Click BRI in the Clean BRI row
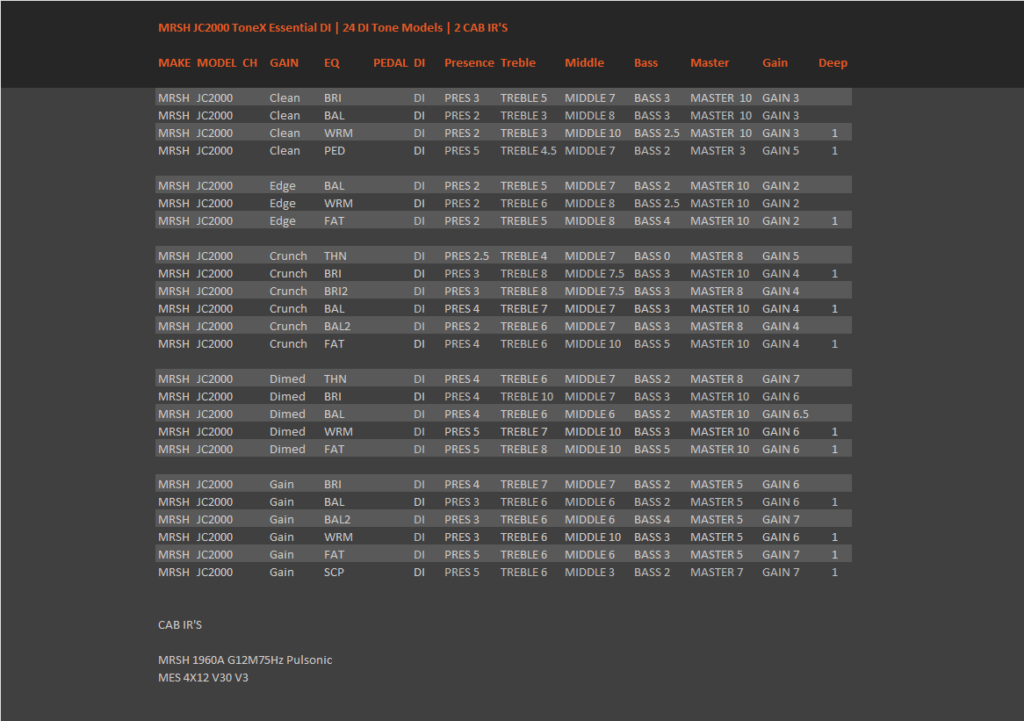Image resolution: width=1024 pixels, height=721 pixels. (x=332, y=98)
